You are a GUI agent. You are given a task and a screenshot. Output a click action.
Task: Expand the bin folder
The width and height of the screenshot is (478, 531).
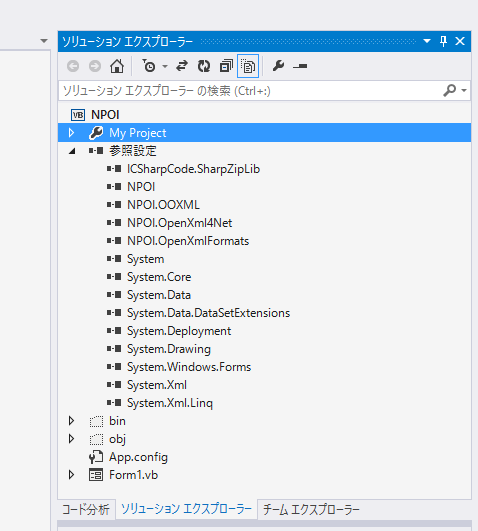pos(71,421)
